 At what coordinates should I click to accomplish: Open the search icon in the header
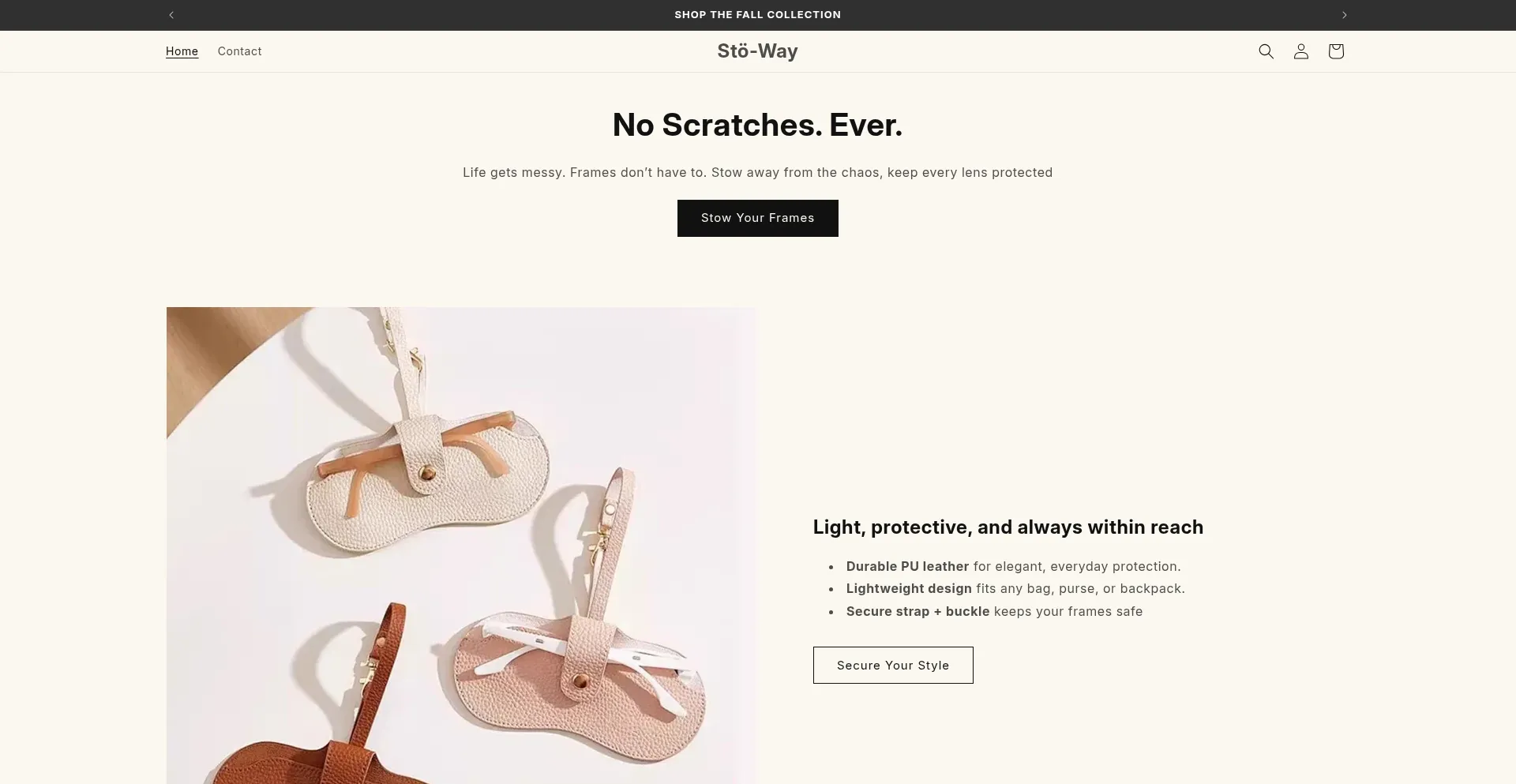(1266, 51)
